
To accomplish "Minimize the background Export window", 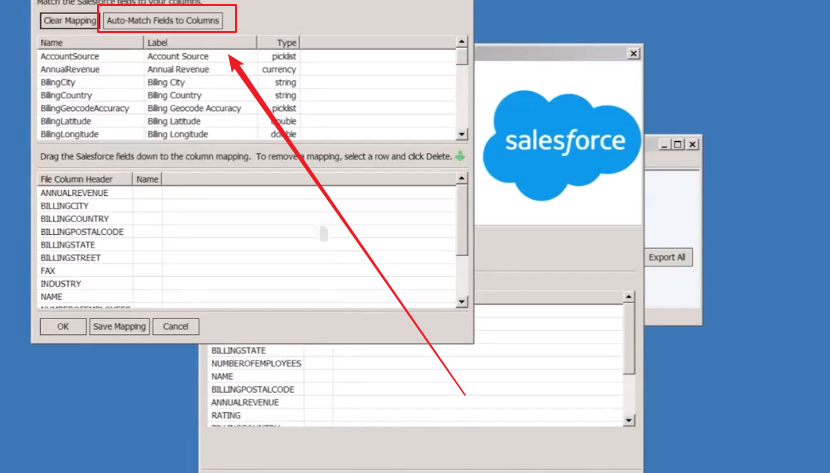I will (664, 144).
